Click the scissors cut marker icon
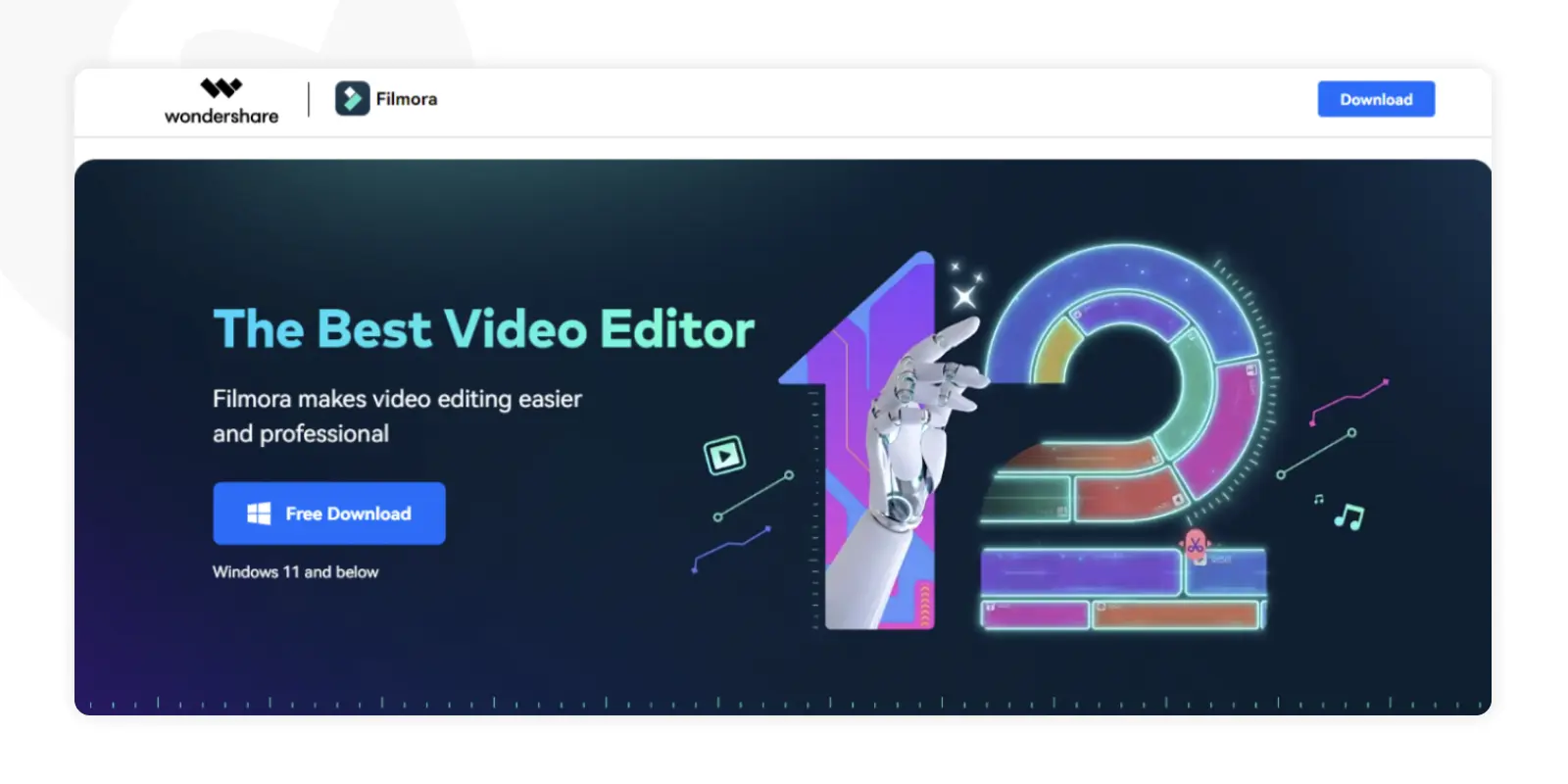 1195,545
